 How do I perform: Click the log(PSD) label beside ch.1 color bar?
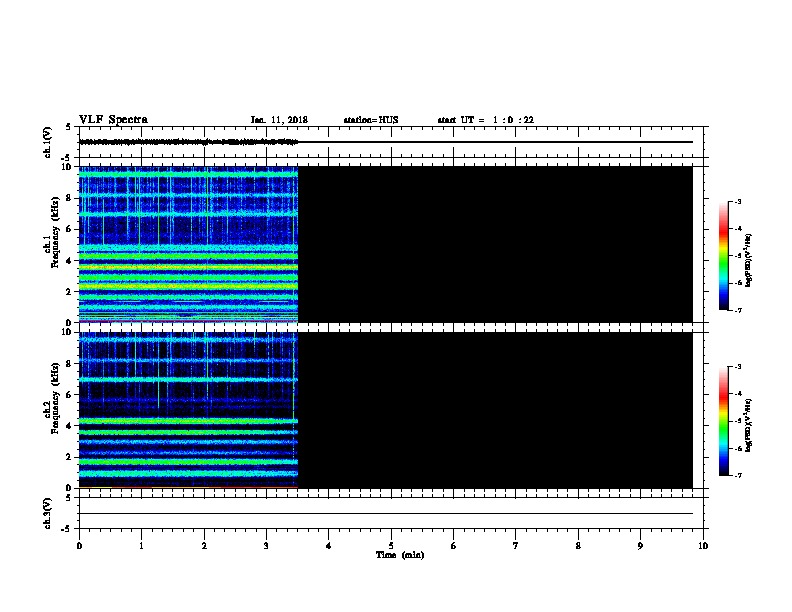(x=749, y=260)
